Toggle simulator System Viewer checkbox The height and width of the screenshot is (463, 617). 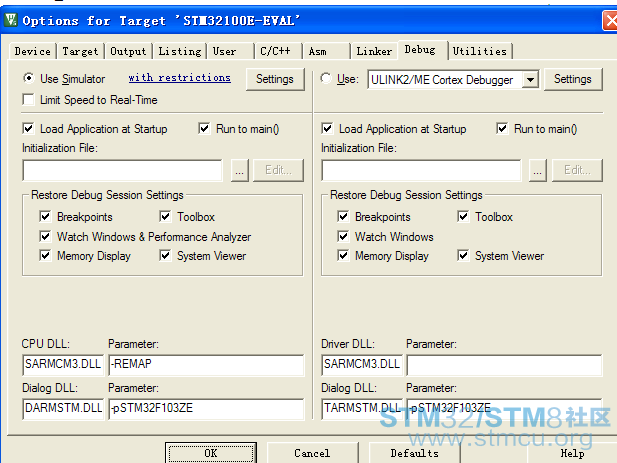click(165, 256)
